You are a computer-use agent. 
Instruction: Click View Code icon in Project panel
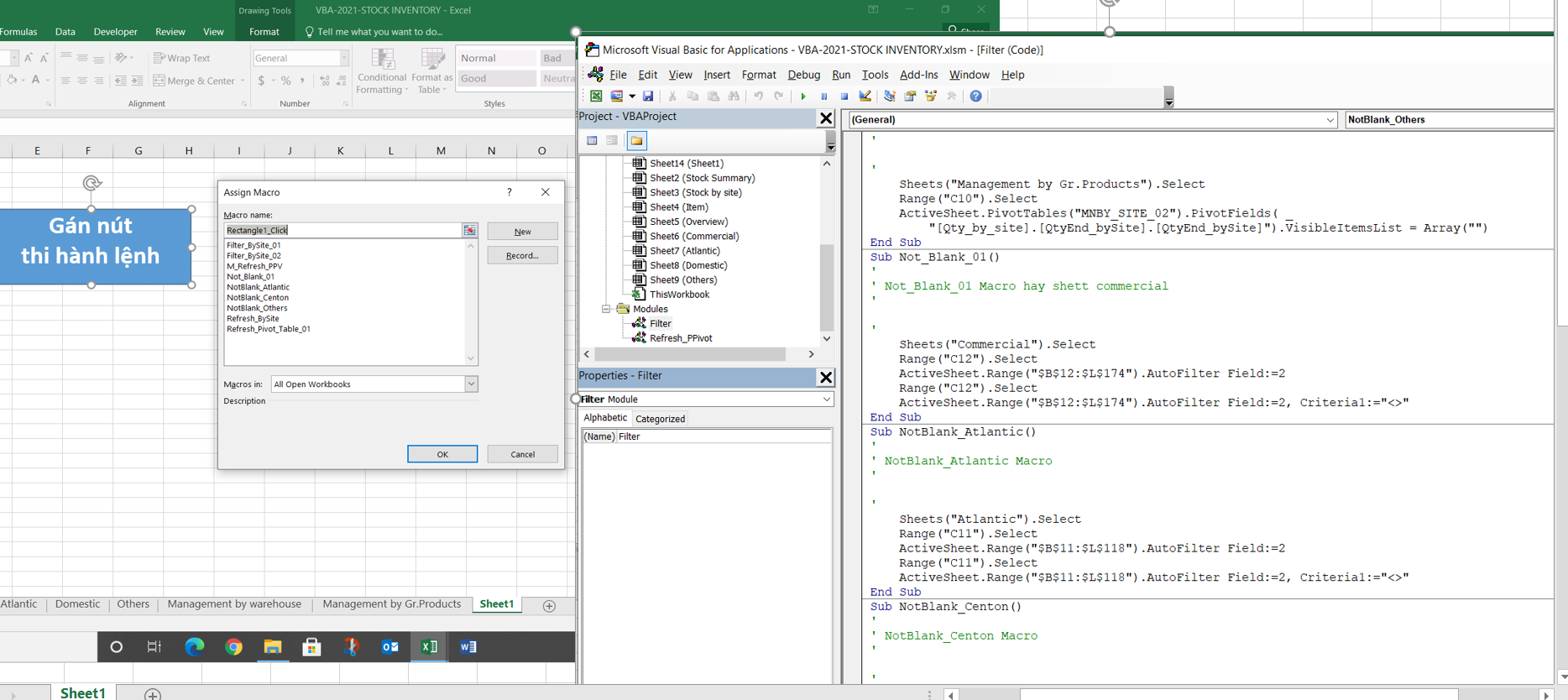pyautogui.click(x=592, y=141)
